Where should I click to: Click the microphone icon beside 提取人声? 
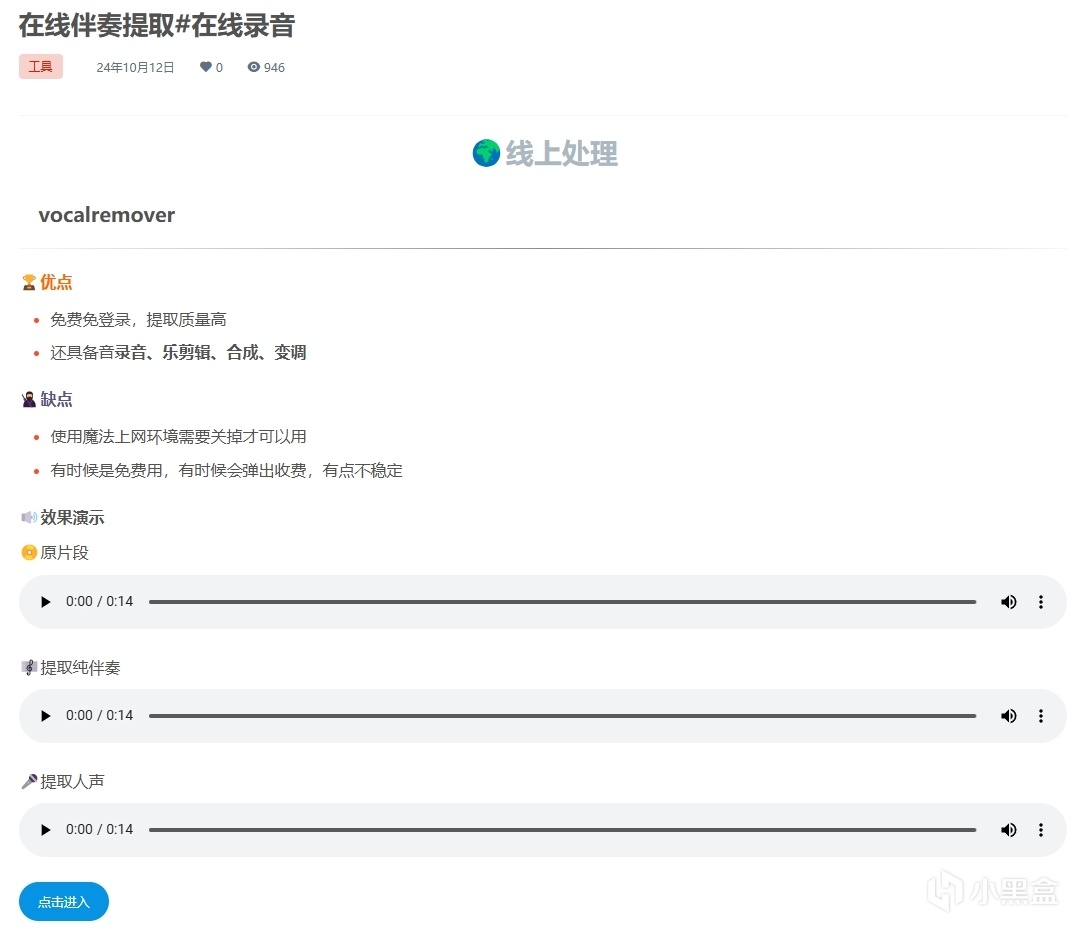click(28, 781)
